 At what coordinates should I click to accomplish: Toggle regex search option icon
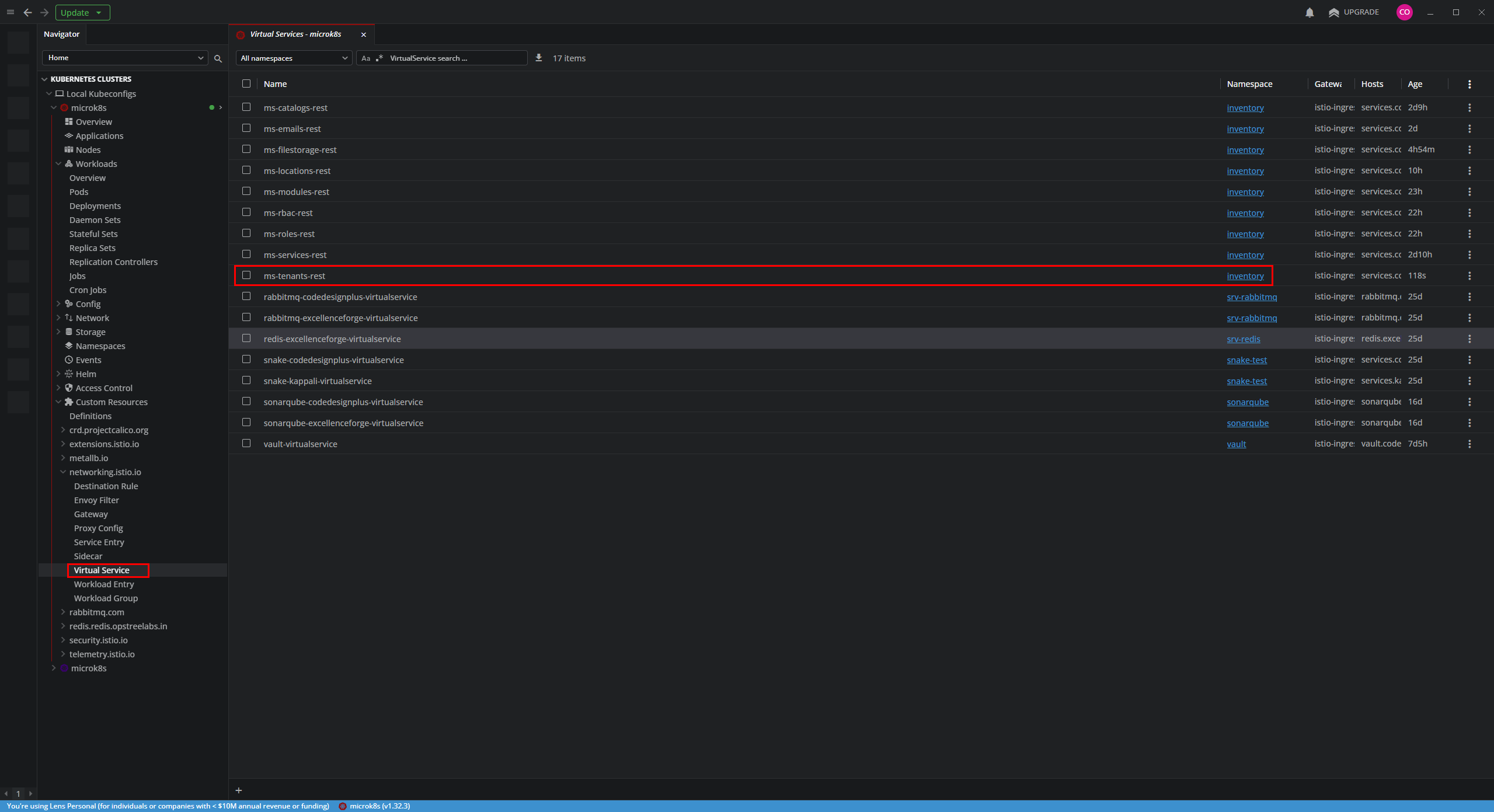[x=379, y=58]
